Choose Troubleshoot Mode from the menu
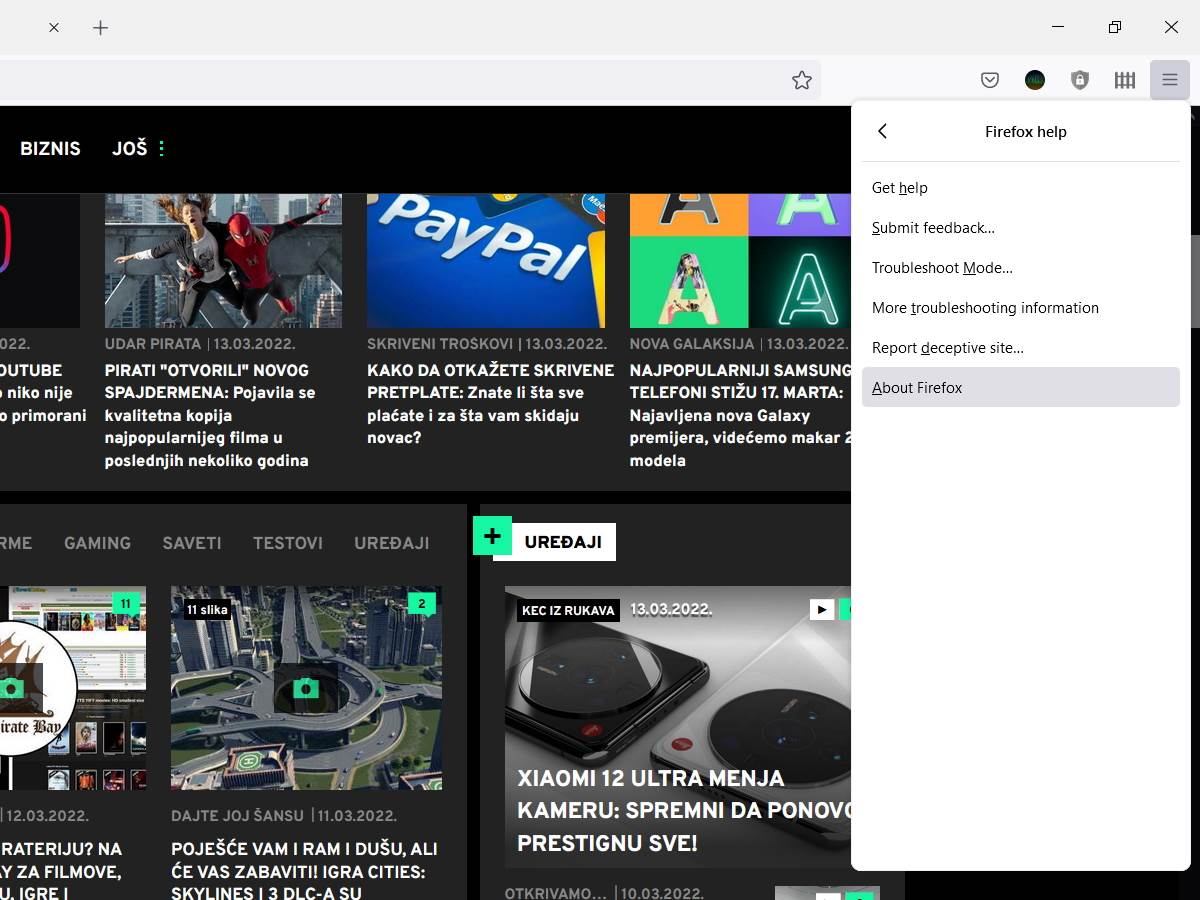Viewport: 1200px width, 900px height. coord(942,267)
